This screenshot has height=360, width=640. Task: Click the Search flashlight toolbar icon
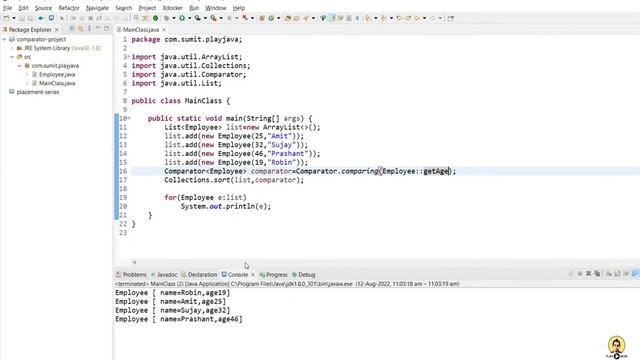click(306, 18)
